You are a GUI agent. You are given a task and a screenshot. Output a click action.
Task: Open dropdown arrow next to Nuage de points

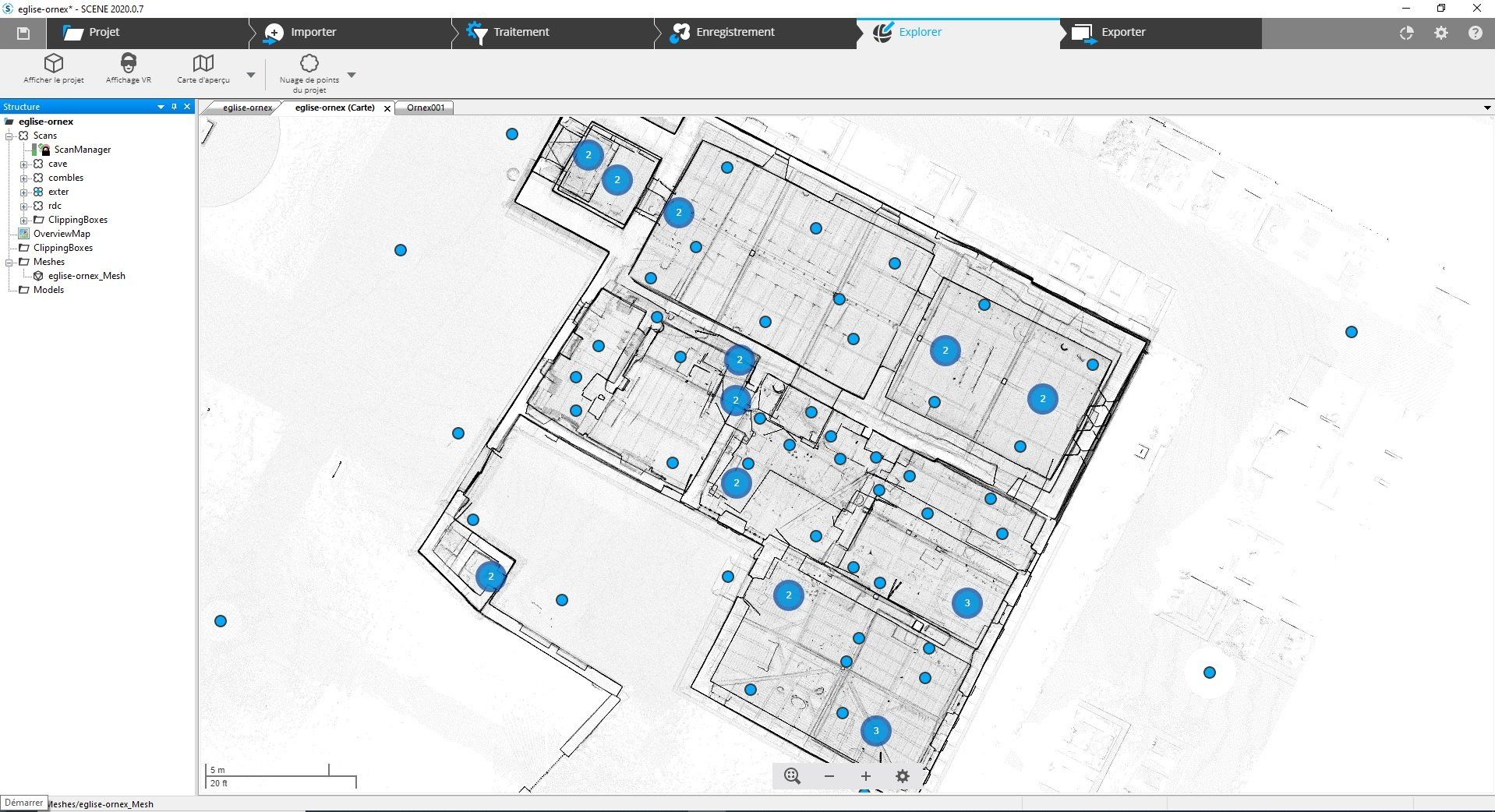pos(352,75)
